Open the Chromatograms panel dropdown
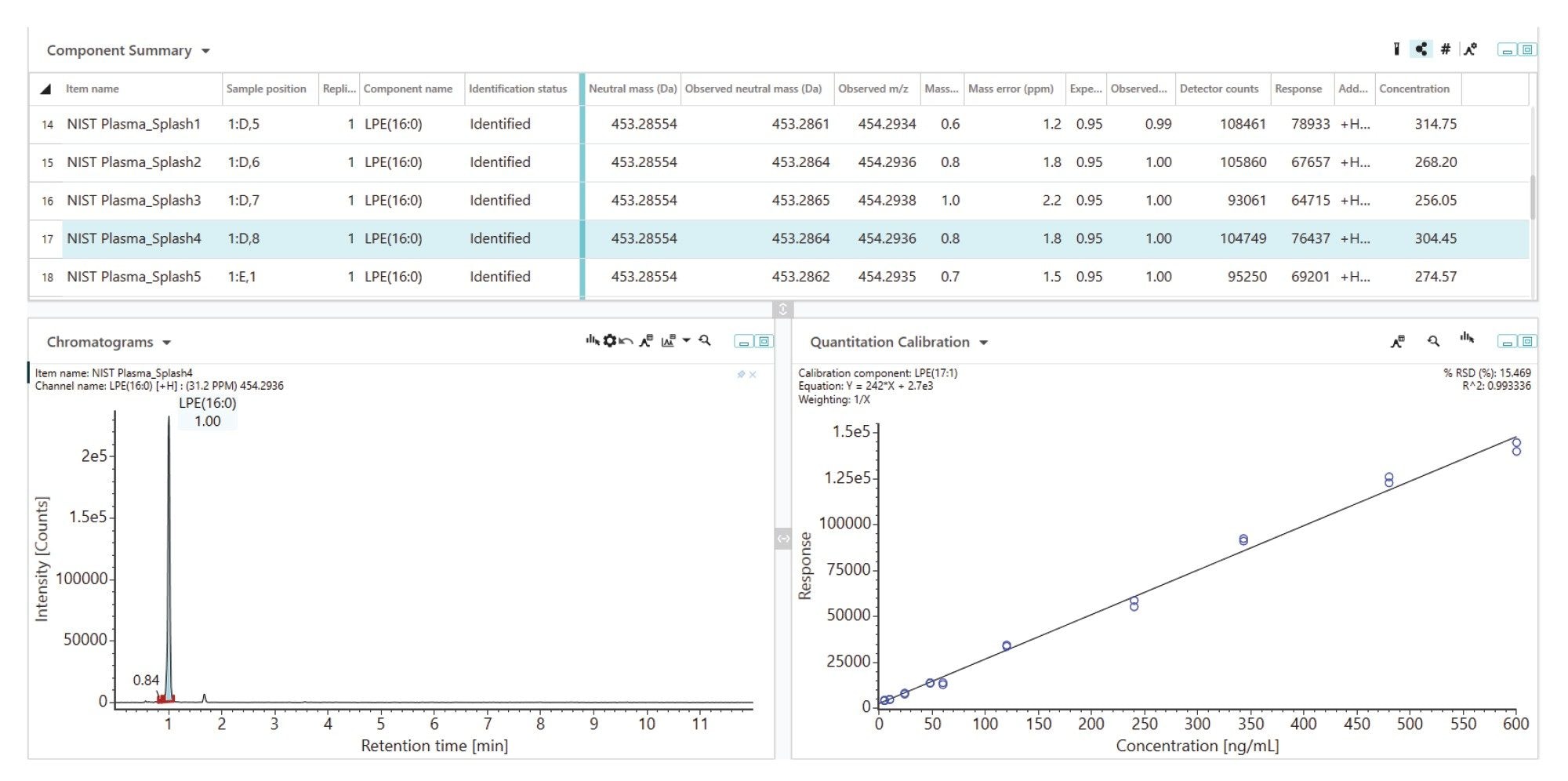This screenshot has height=781, width=1568. tap(166, 343)
